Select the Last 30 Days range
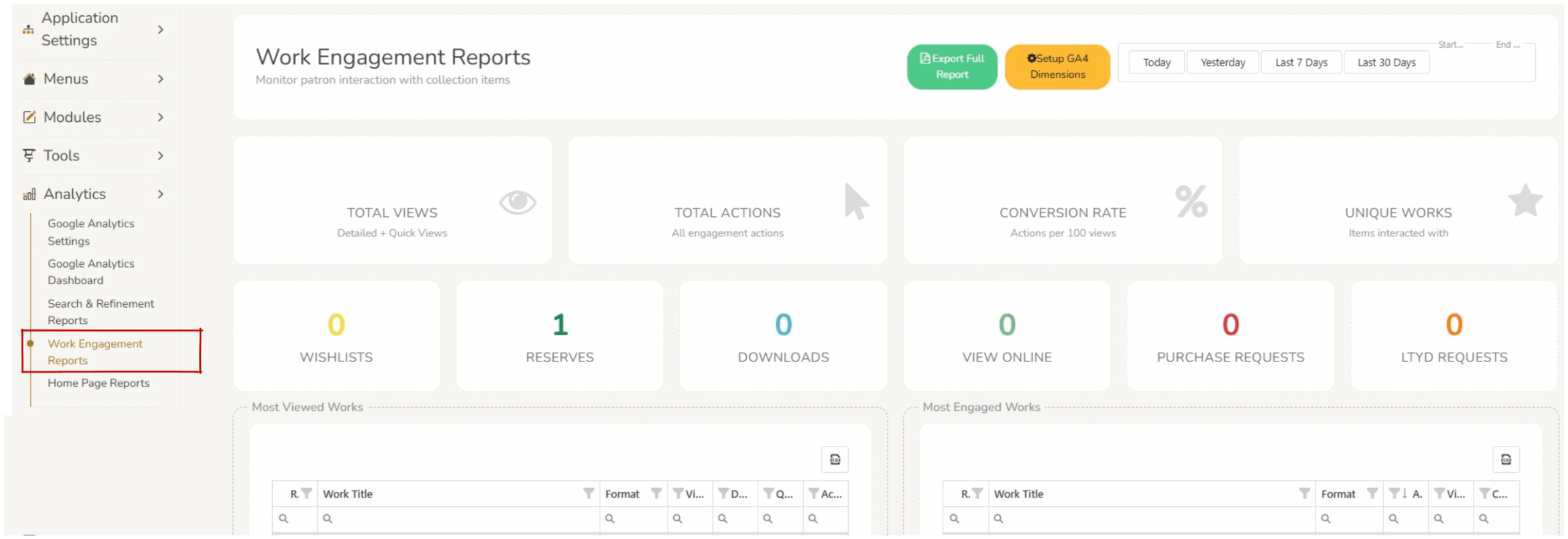Image resolution: width=1568 pixels, height=539 pixels. pyautogui.click(x=1386, y=62)
